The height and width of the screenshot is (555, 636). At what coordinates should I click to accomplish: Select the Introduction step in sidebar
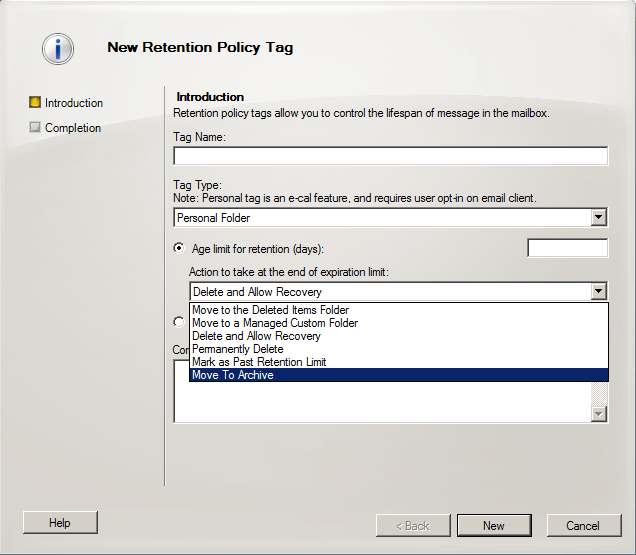click(x=73, y=103)
